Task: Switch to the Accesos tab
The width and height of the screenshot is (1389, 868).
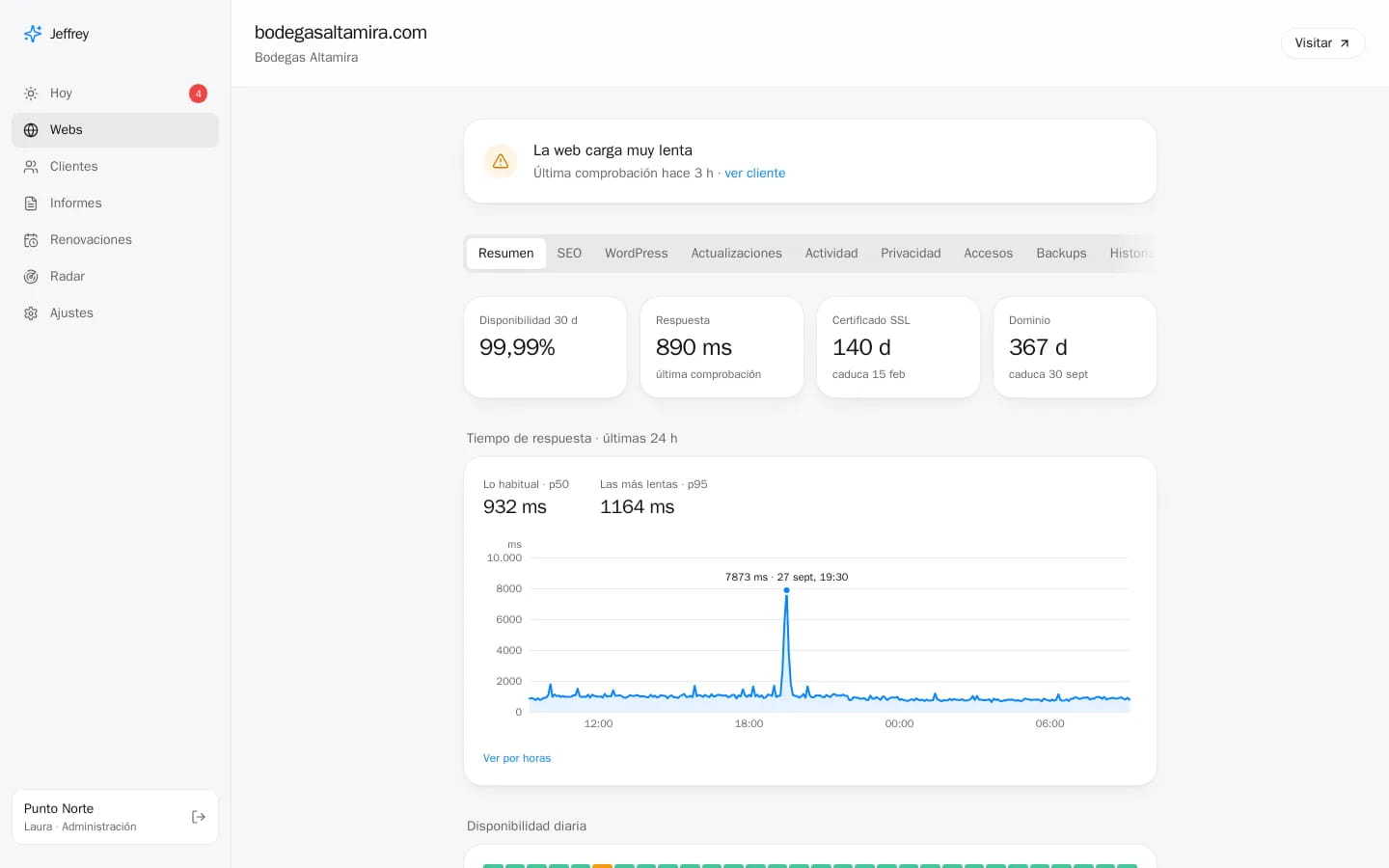Action: [989, 254]
